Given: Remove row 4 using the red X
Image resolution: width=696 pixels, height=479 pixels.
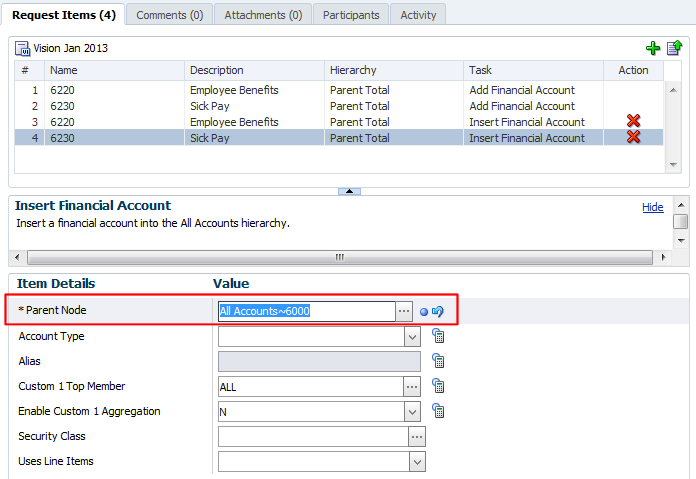Looking at the screenshot, I should point(633,137).
